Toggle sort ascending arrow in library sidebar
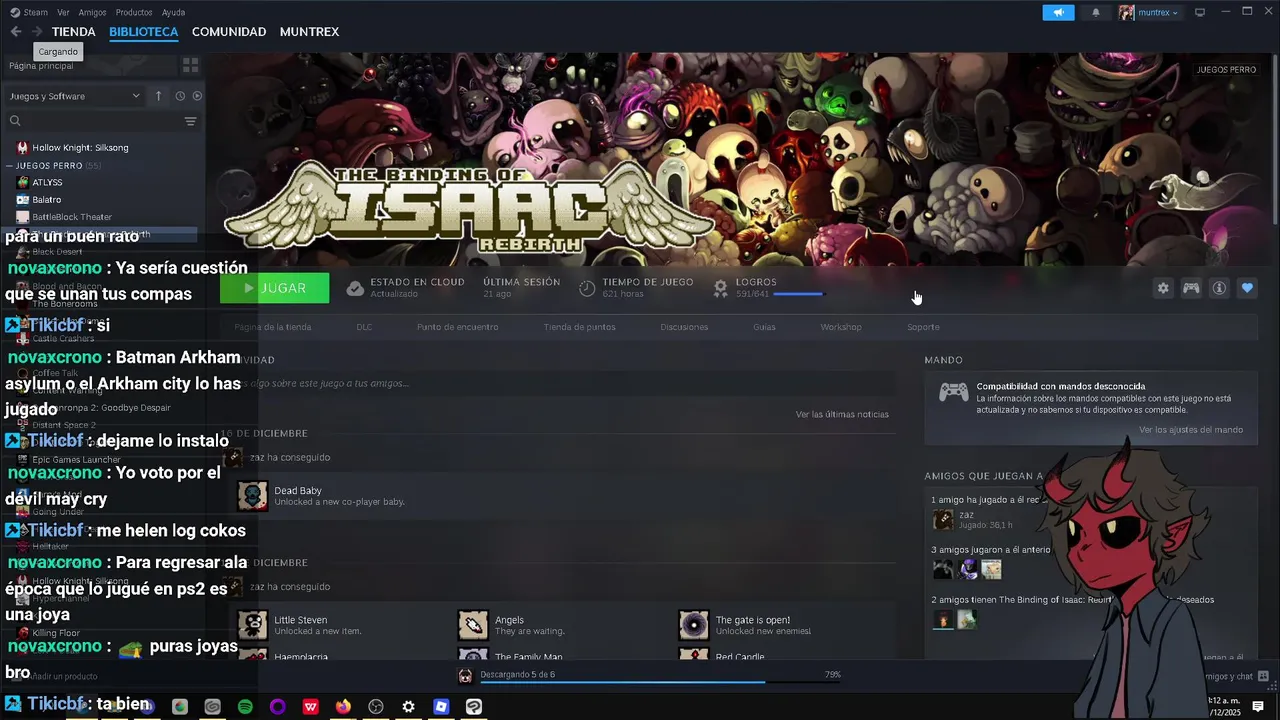The height and width of the screenshot is (720, 1280). tap(158, 96)
